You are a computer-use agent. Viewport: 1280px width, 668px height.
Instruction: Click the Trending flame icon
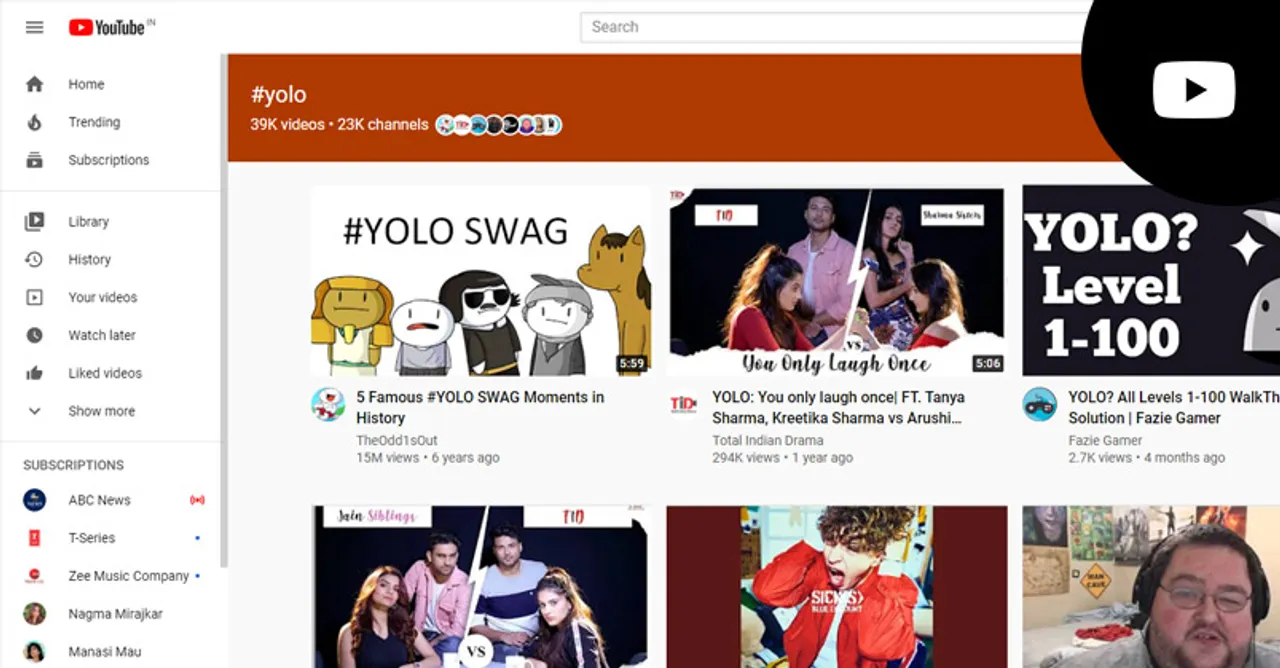pos(34,122)
